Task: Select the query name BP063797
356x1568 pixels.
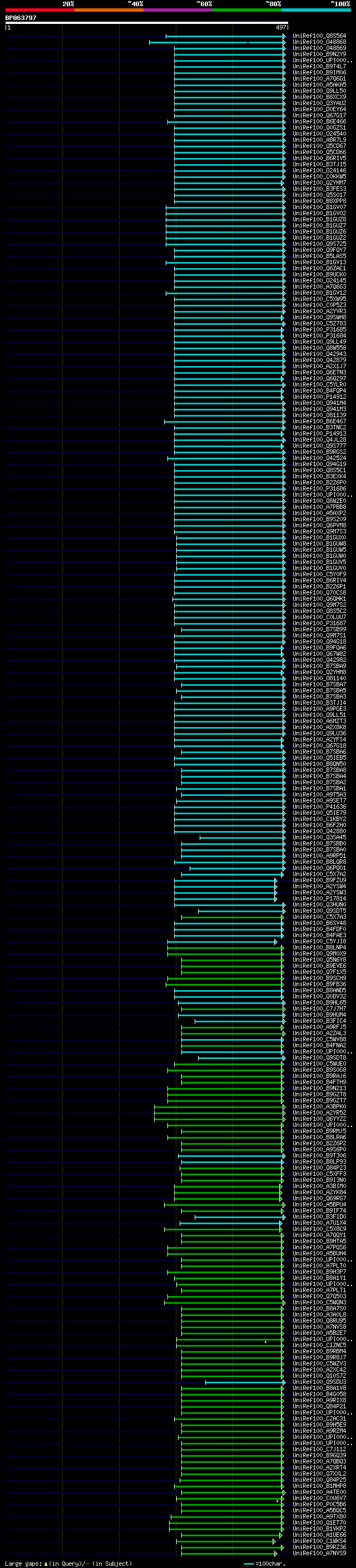Action: [21, 18]
